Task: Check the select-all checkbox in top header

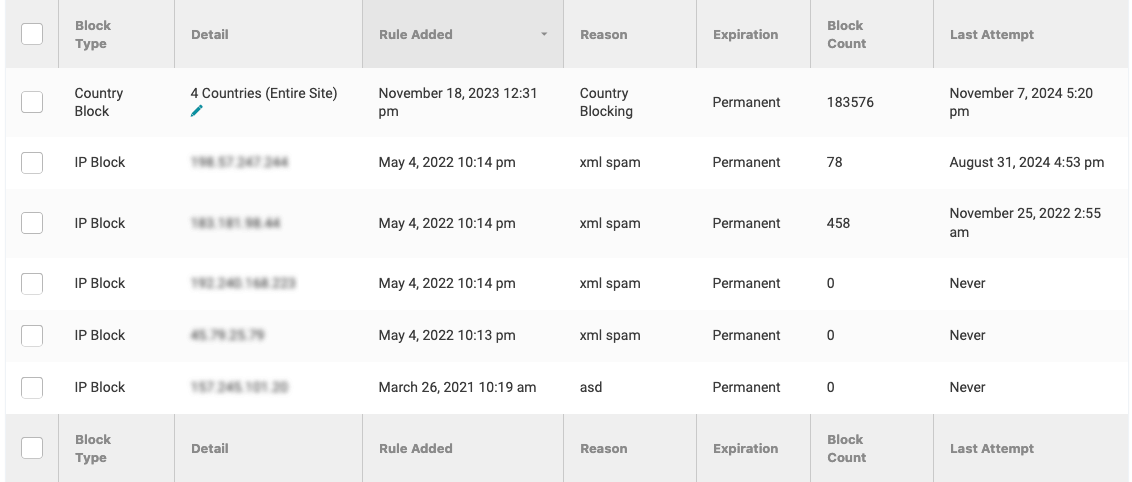Action: tap(32, 34)
